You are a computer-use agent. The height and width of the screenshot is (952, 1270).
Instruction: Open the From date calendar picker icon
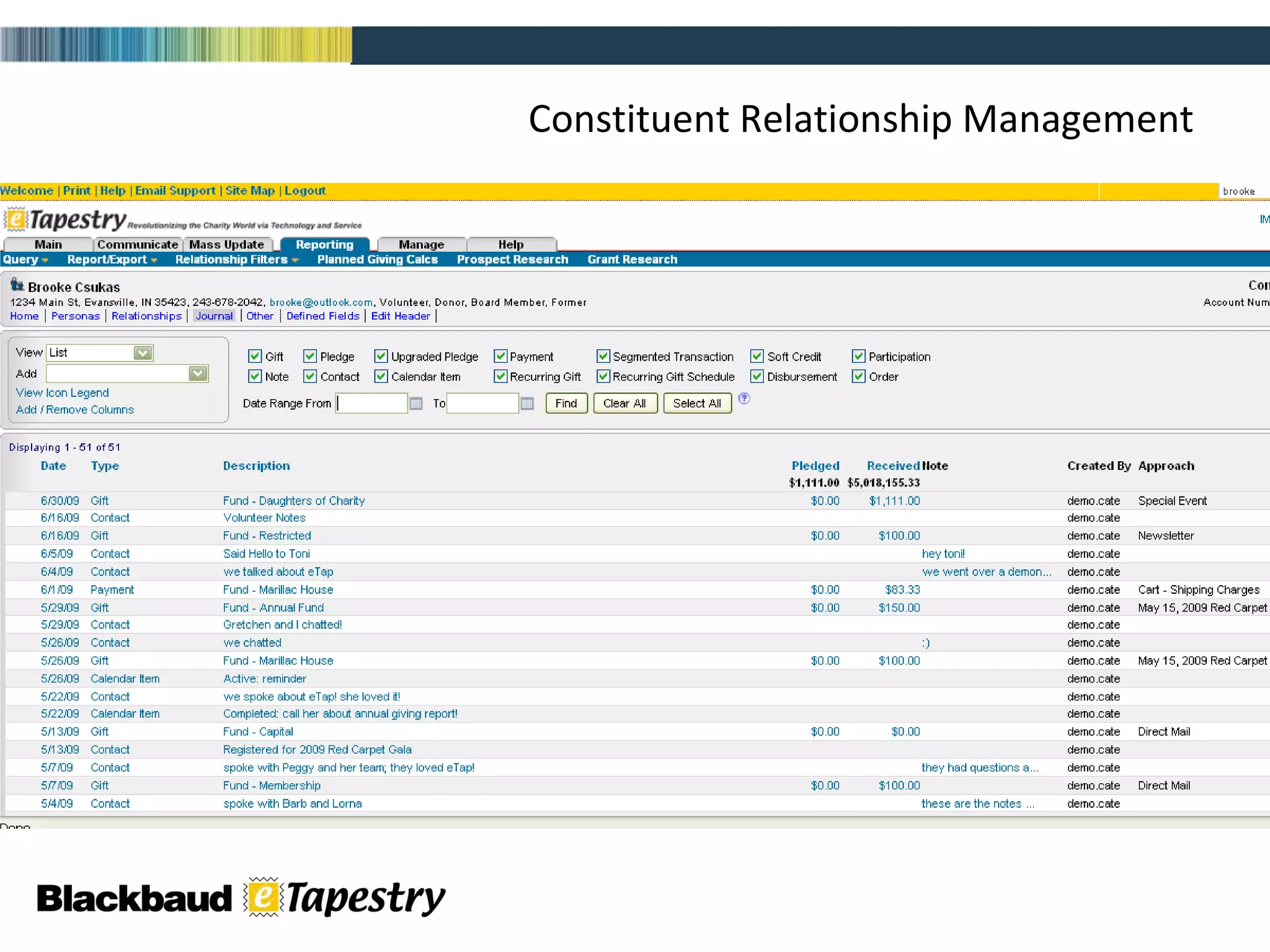(416, 403)
